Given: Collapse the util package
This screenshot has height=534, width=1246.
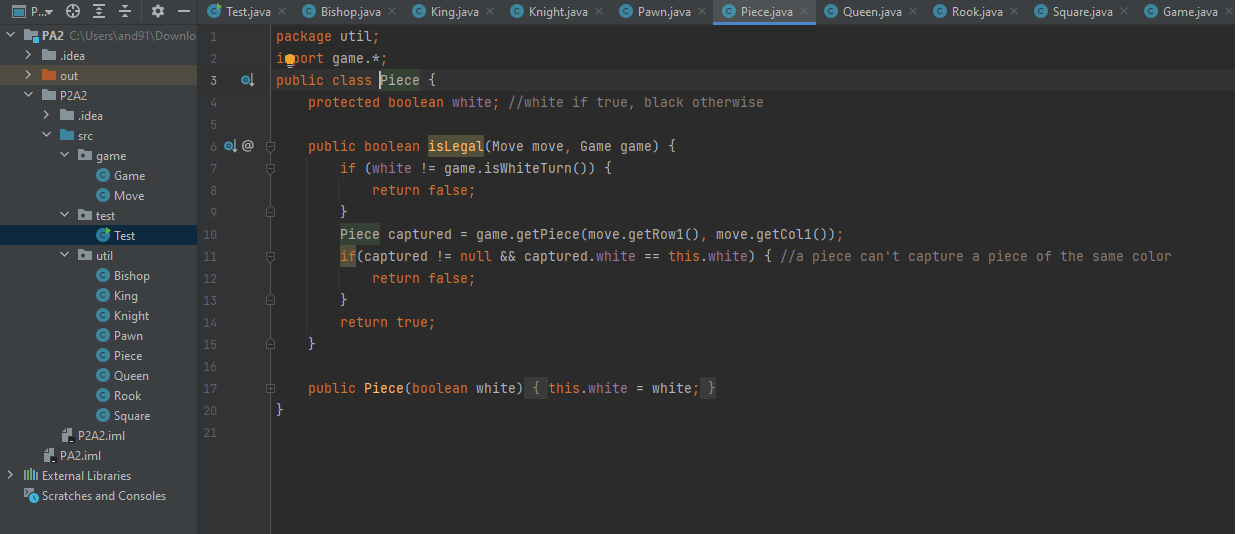Looking at the screenshot, I should click(65, 255).
